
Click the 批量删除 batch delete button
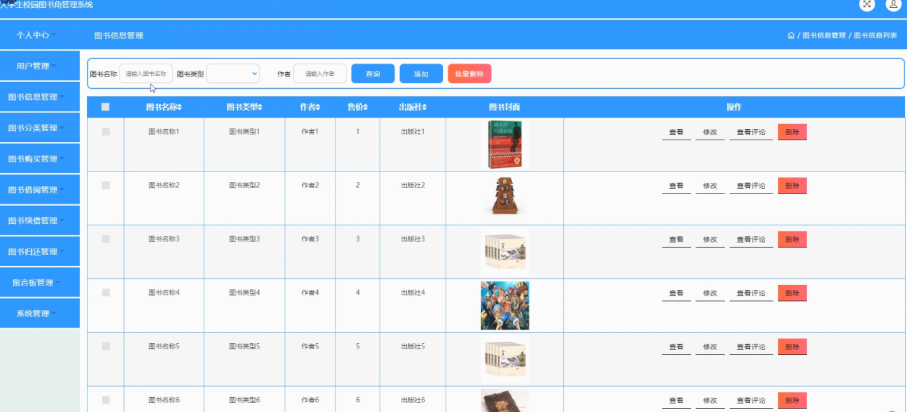(x=469, y=73)
